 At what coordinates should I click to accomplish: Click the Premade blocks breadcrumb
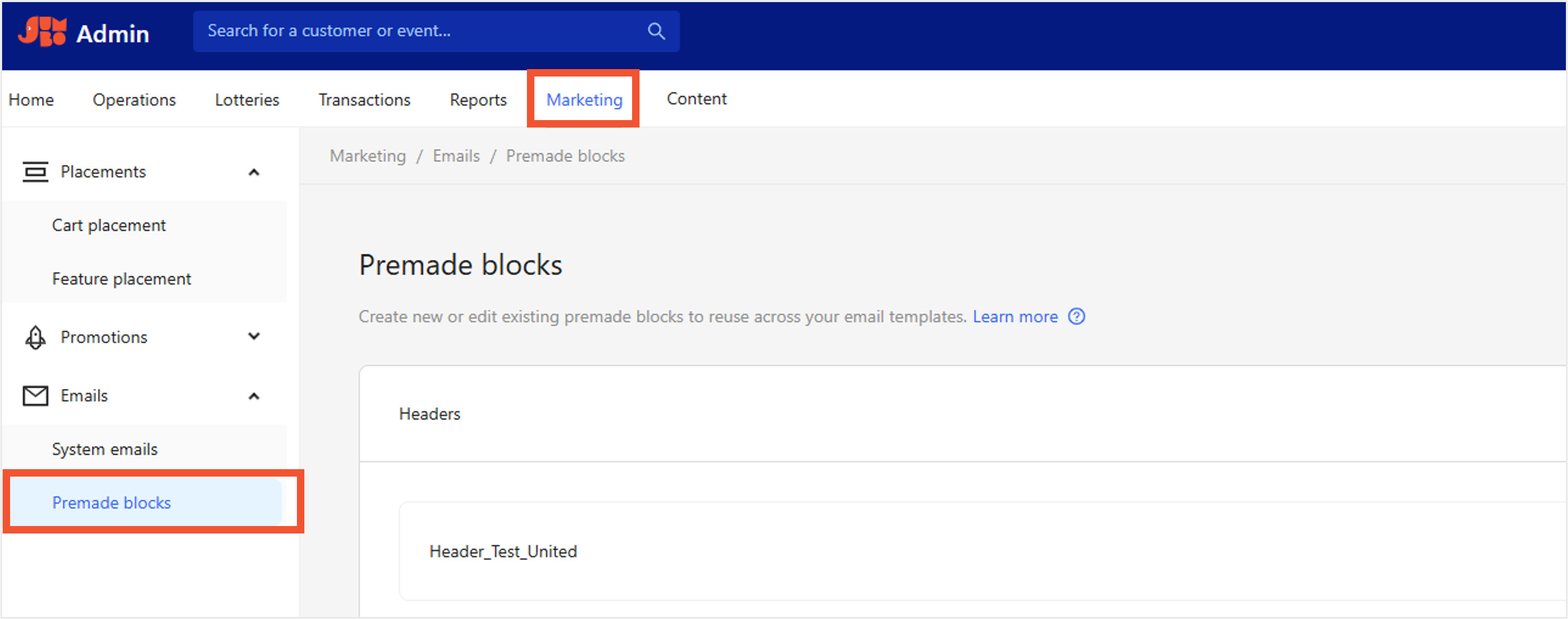566,156
